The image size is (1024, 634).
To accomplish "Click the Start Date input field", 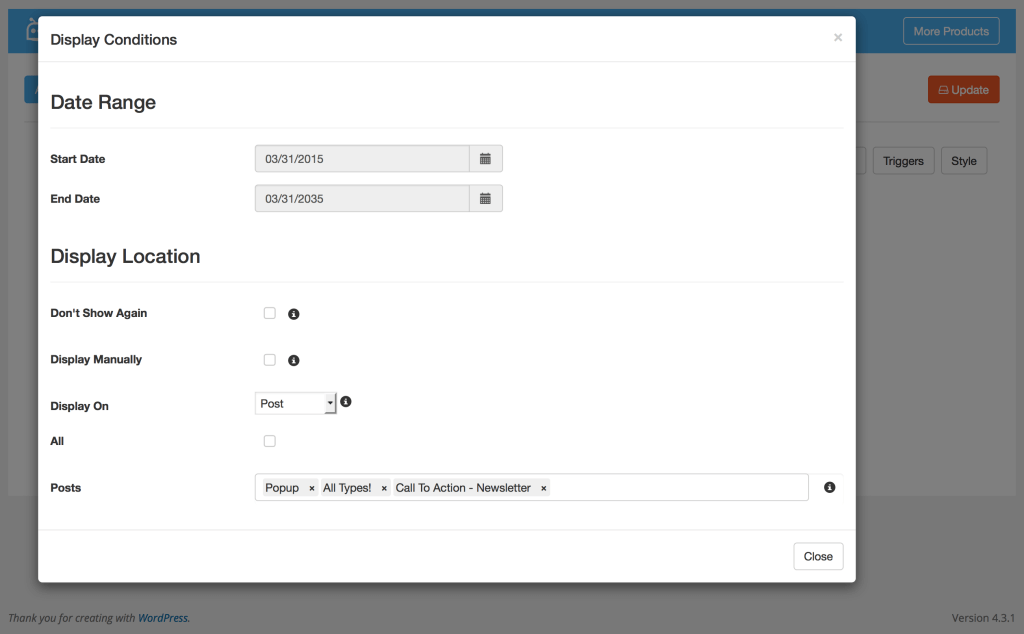I will (362, 159).
